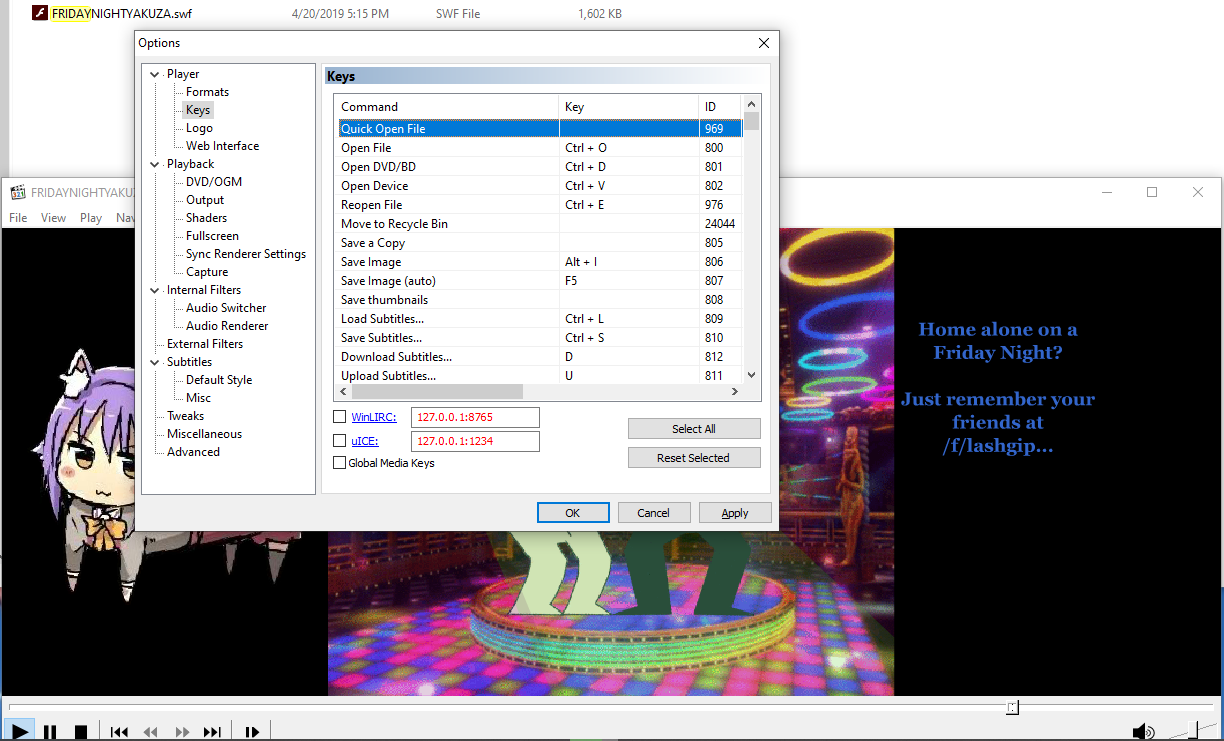
Task: Open the View menu in player
Action: tap(54, 218)
